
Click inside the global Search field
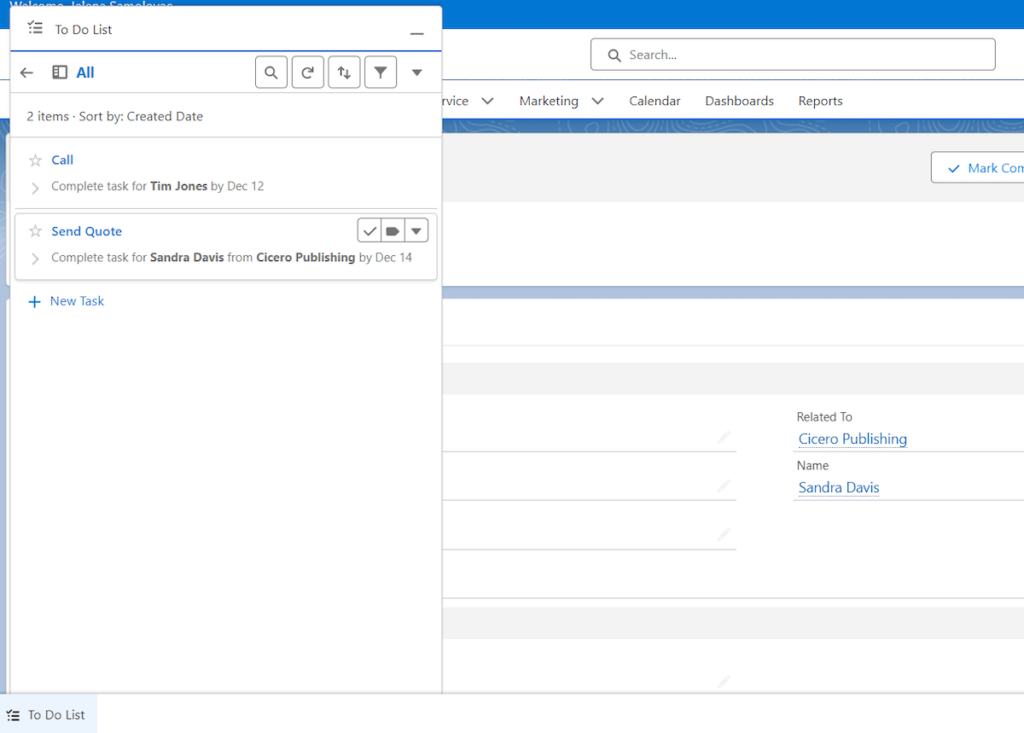[x=793, y=54]
